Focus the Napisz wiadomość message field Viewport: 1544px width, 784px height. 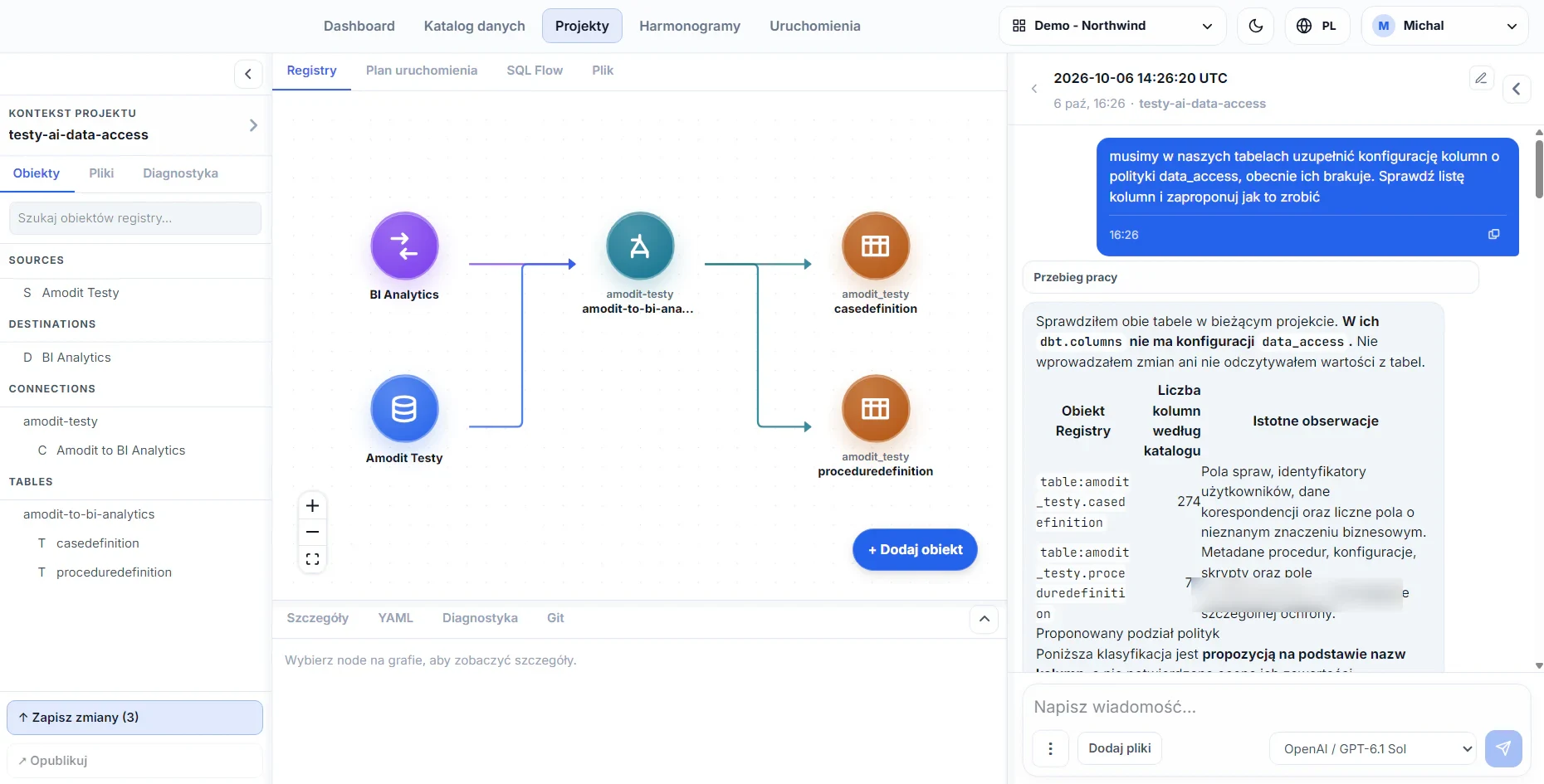click(1275, 707)
